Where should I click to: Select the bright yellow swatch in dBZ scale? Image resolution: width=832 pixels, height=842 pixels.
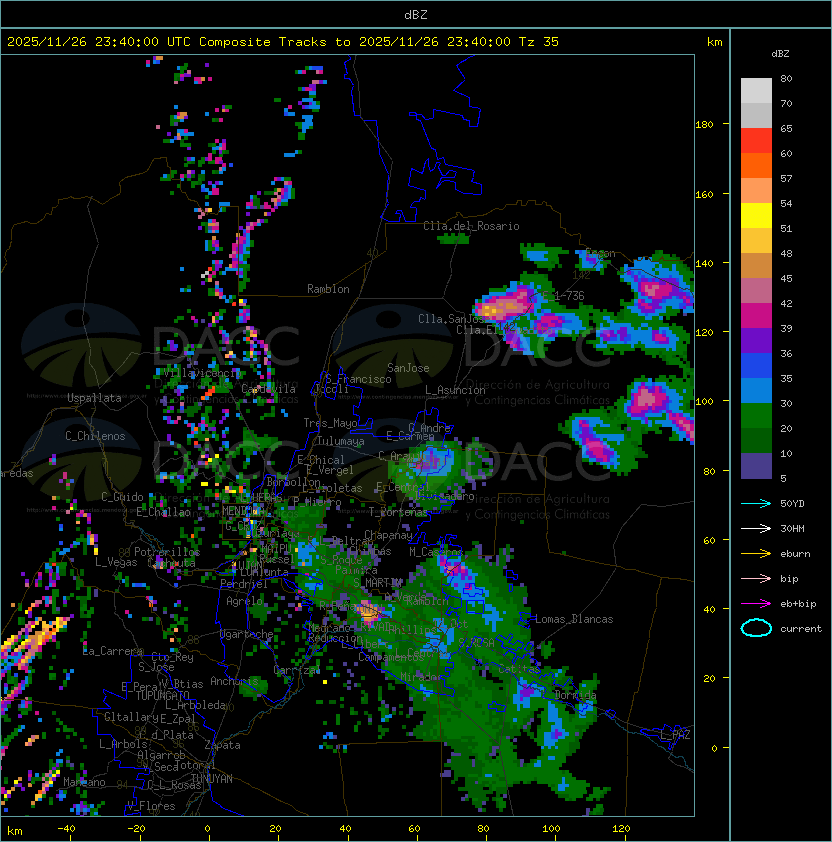(x=756, y=216)
